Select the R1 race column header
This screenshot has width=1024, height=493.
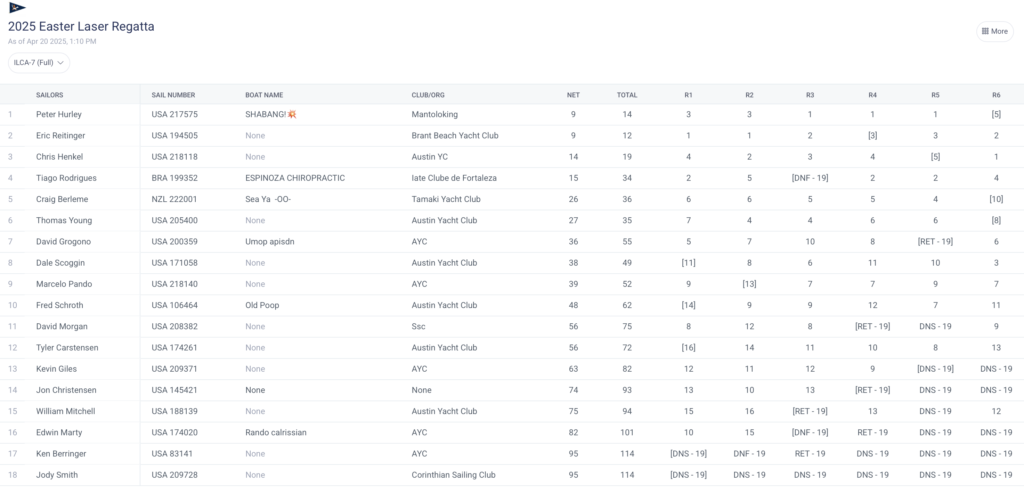(x=688, y=95)
